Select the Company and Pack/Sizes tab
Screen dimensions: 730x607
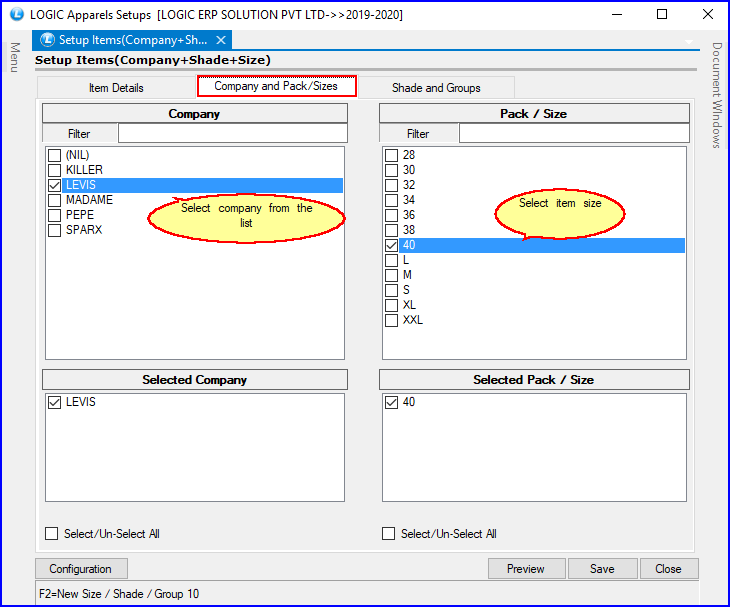click(276, 87)
